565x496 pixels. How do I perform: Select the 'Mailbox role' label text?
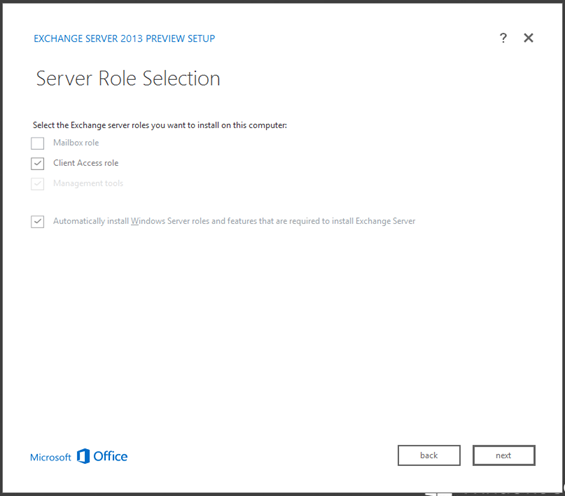(x=76, y=143)
